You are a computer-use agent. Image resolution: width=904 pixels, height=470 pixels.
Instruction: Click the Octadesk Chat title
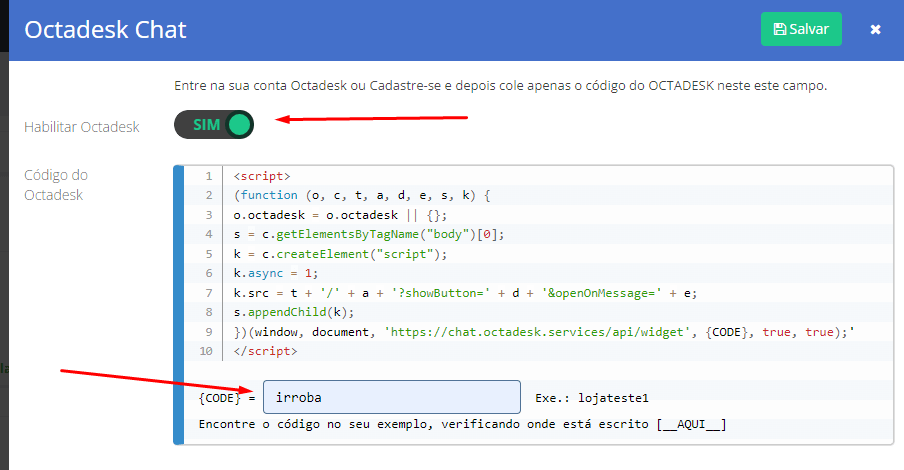tap(105, 30)
